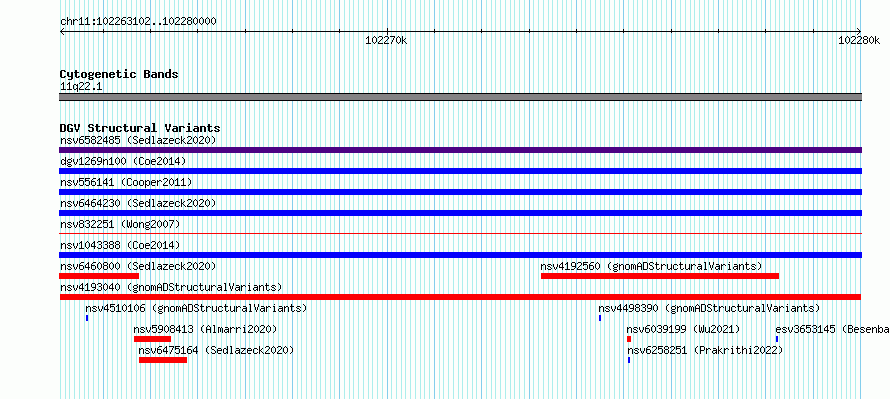890x399 pixels.
Task: Click the blue nsv556141 variant bar
Action: (x=460, y=192)
